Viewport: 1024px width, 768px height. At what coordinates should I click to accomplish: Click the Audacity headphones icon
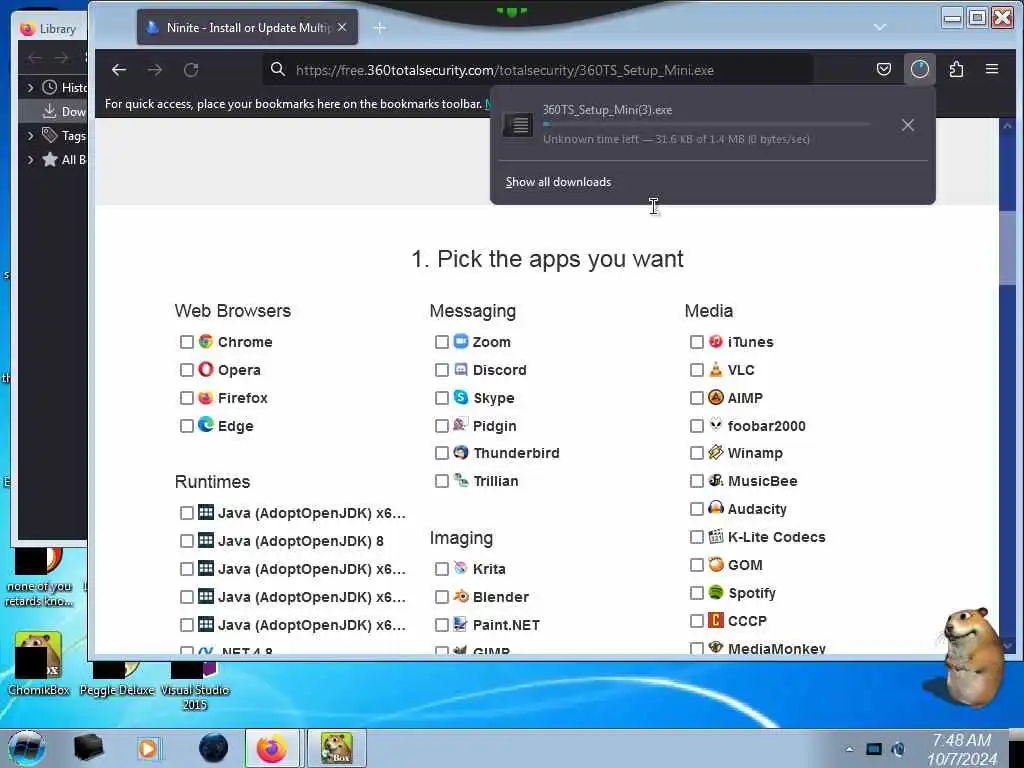[716, 507]
